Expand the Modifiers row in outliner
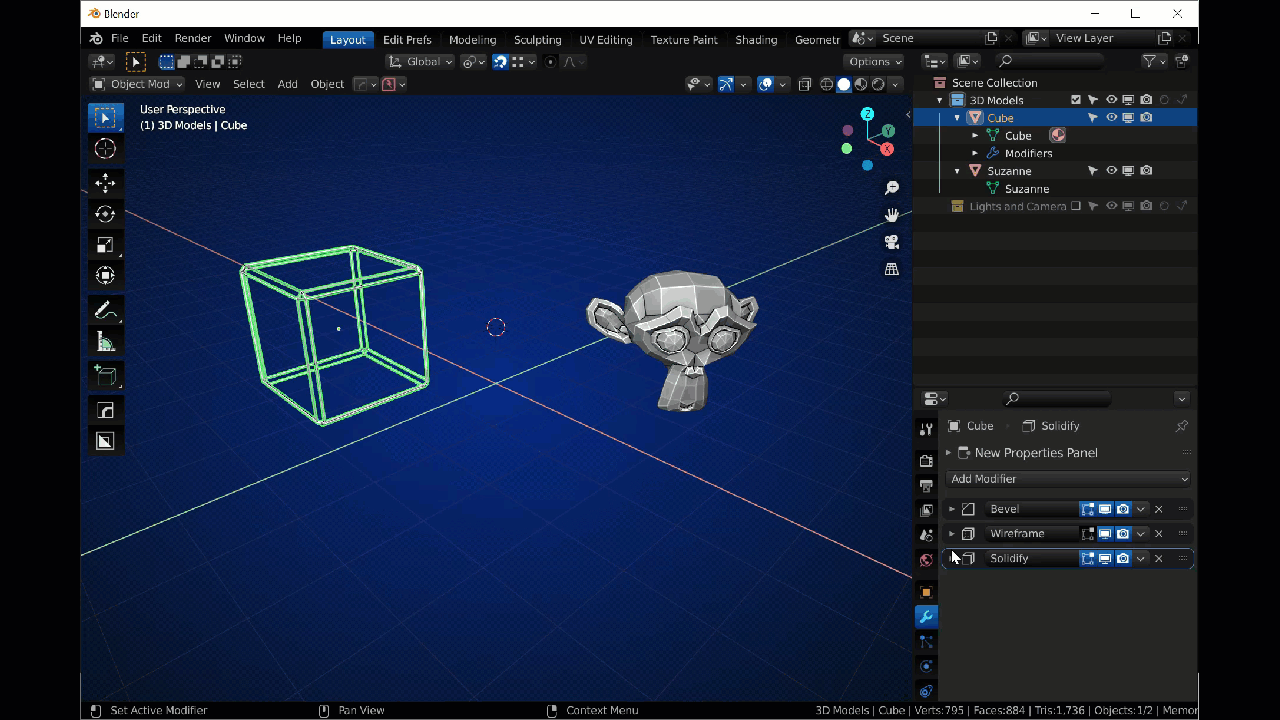The height and width of the screenshot is (720, 1280). 976,153
